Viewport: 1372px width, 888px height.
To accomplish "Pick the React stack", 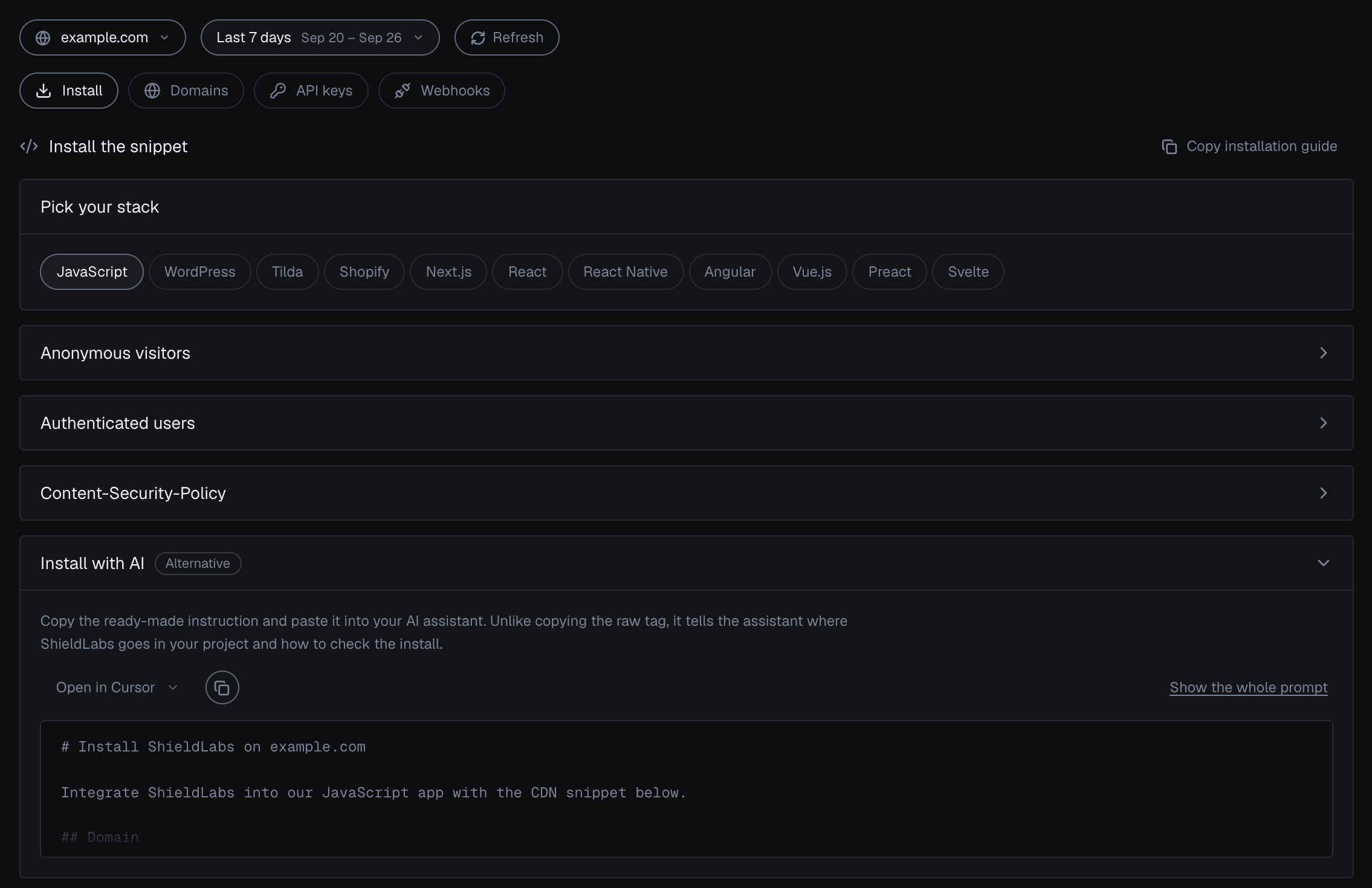I will pyautogui.click(x=528, y=272).
